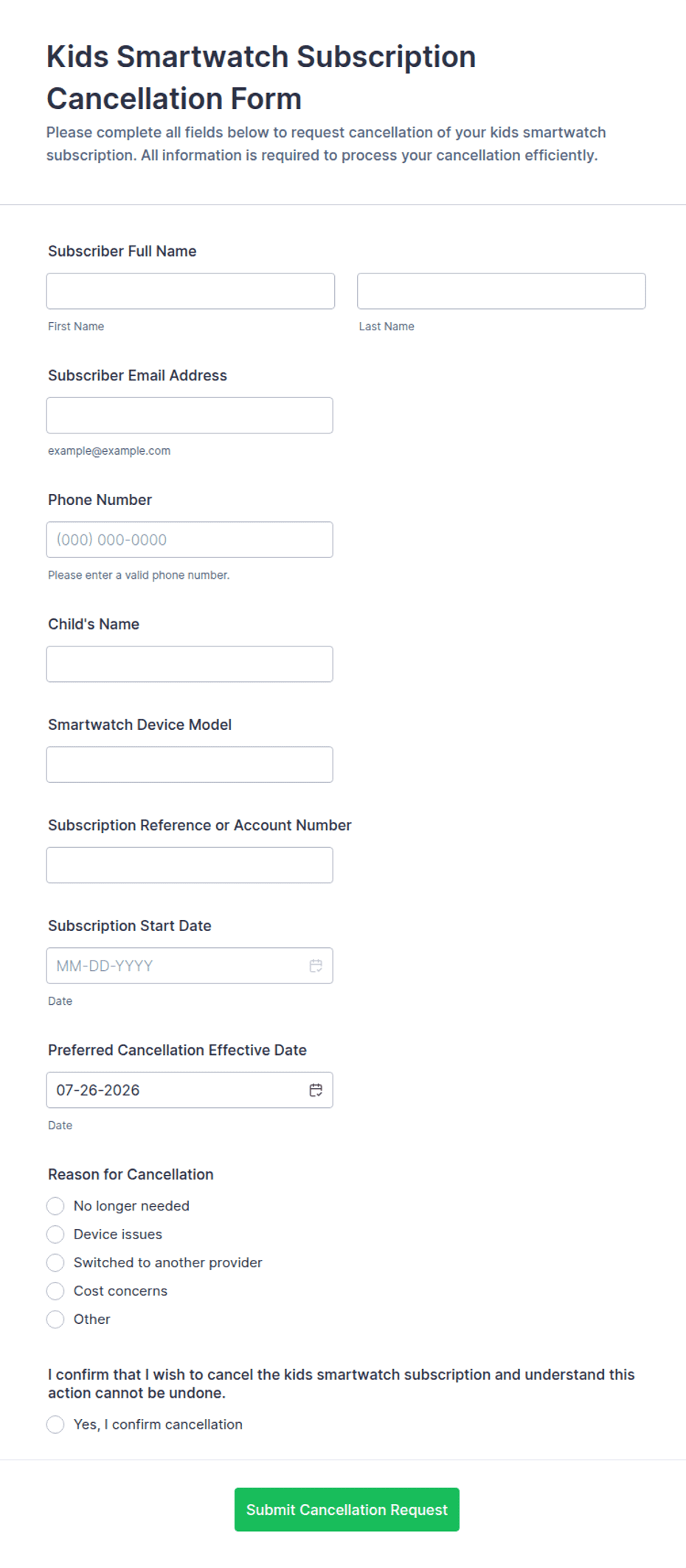Click the 07-26-2026 cancellation date field
The width and height of the screenshot is (686, 1568).
[x=190, y=1090]
